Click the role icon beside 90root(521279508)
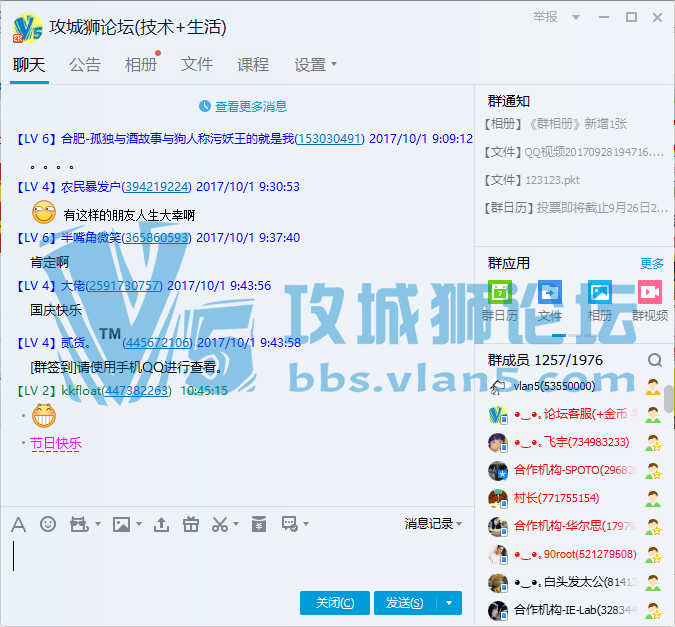675x627 pixels. point(653,555)
